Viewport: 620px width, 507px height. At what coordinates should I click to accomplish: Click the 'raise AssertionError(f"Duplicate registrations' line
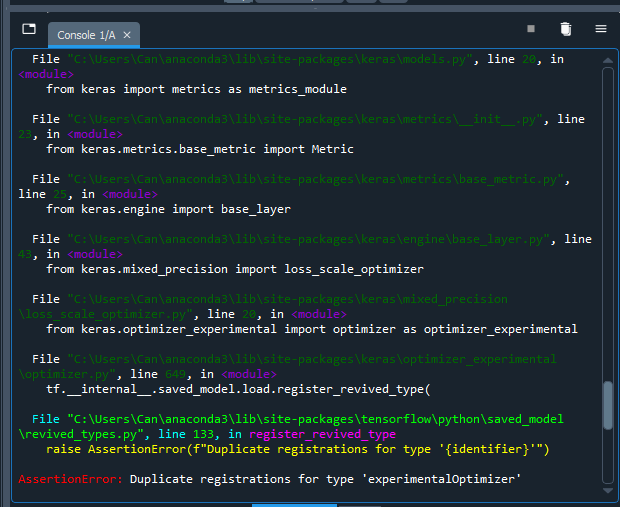298,449
